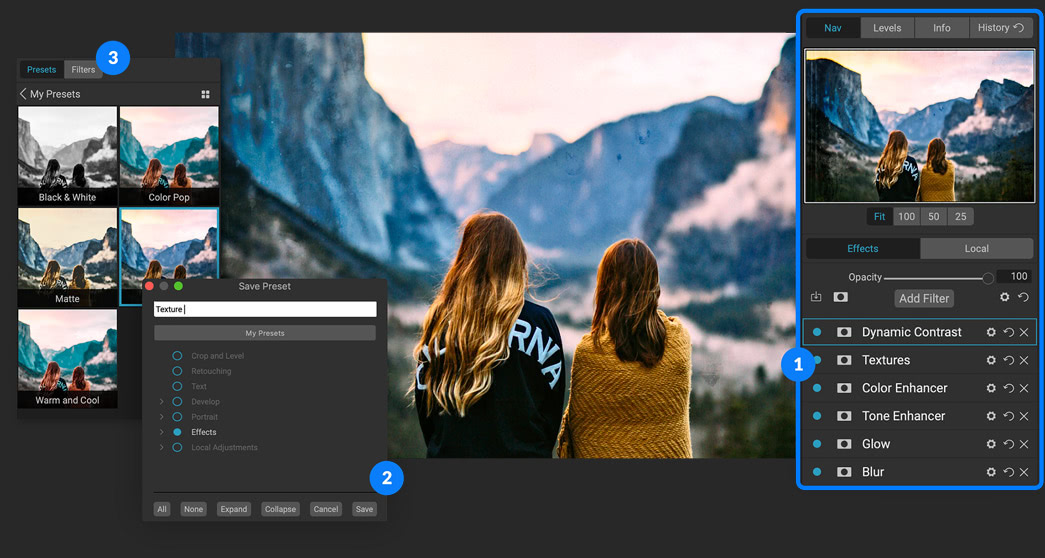Toggle Blur filter visibility dot

click(x=817, y=472)
